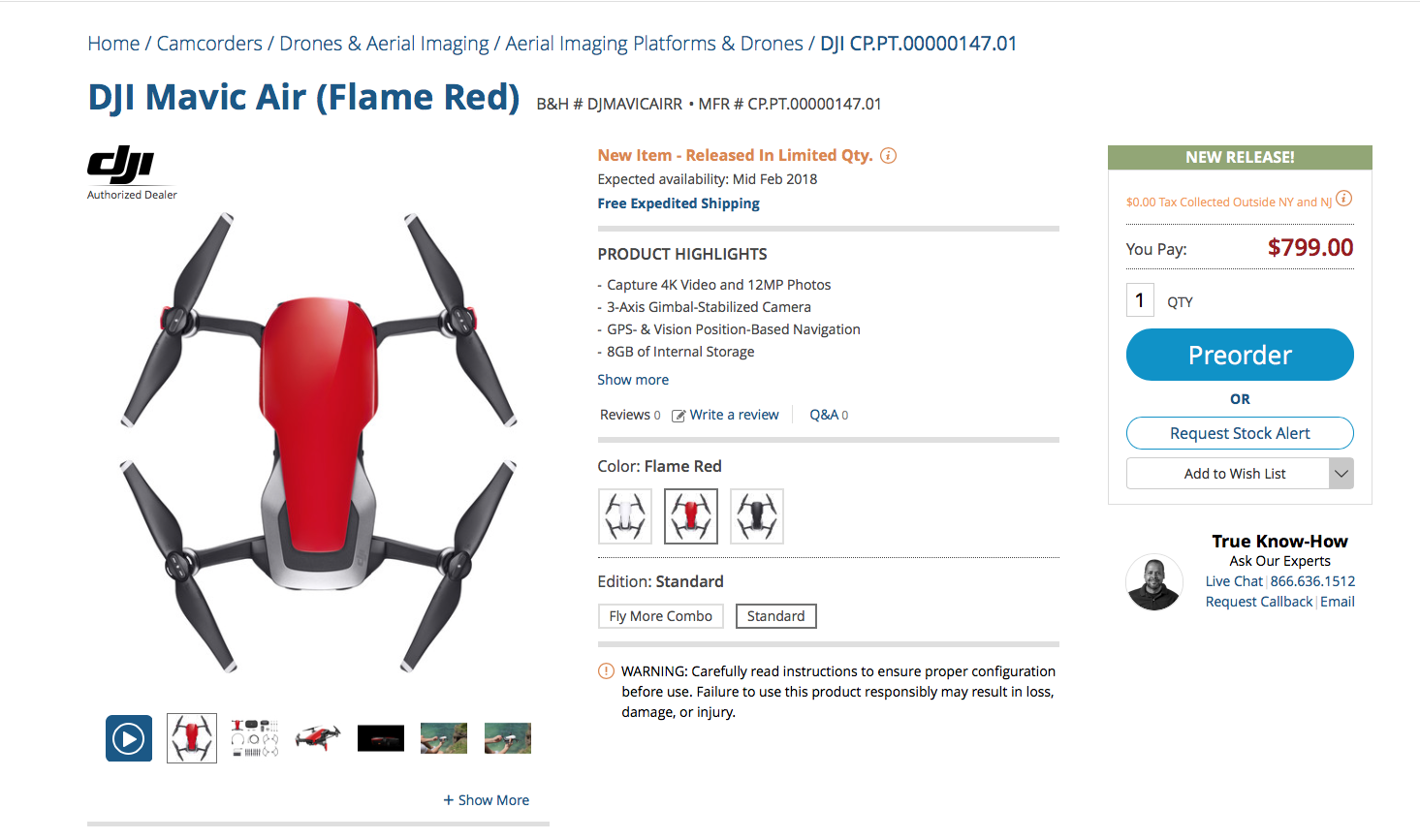Select the accessories kit thumbnail image

point(255,738)
